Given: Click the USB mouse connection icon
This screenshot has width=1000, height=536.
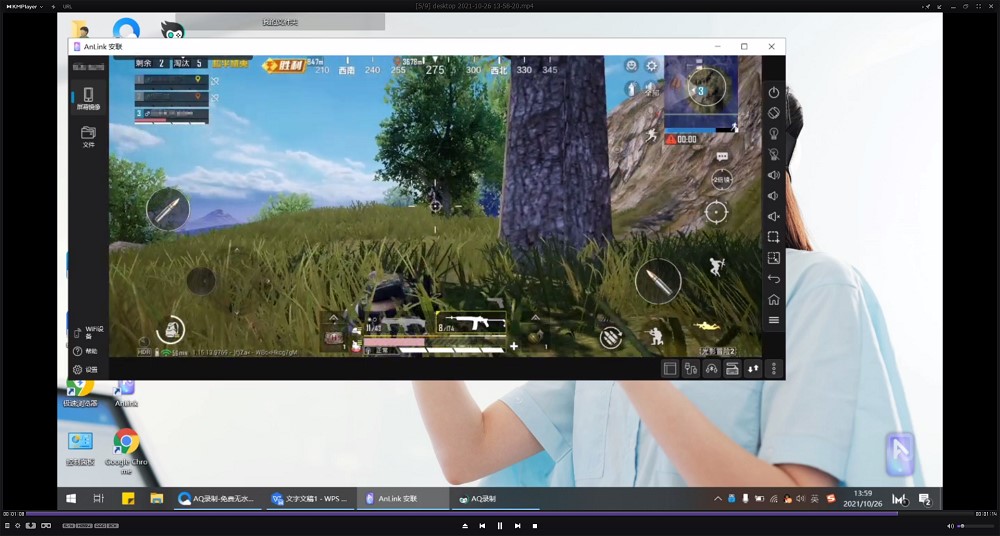Looking at the screenshot, I should 691,369.
